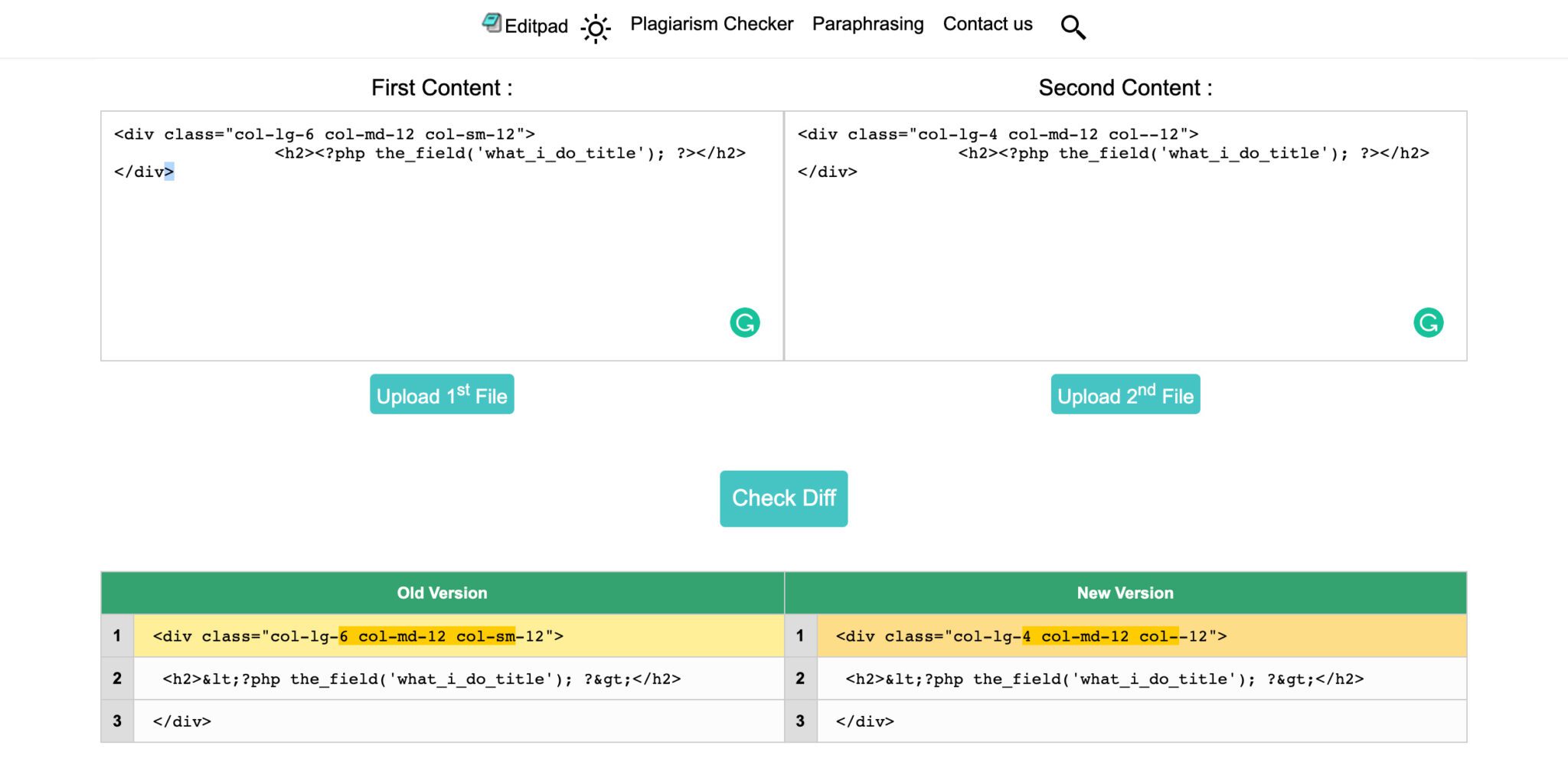Screen dimensions: 1568x768
Task: Go to Contact us page
Action: pyautogui.click(x=988, y=25)
